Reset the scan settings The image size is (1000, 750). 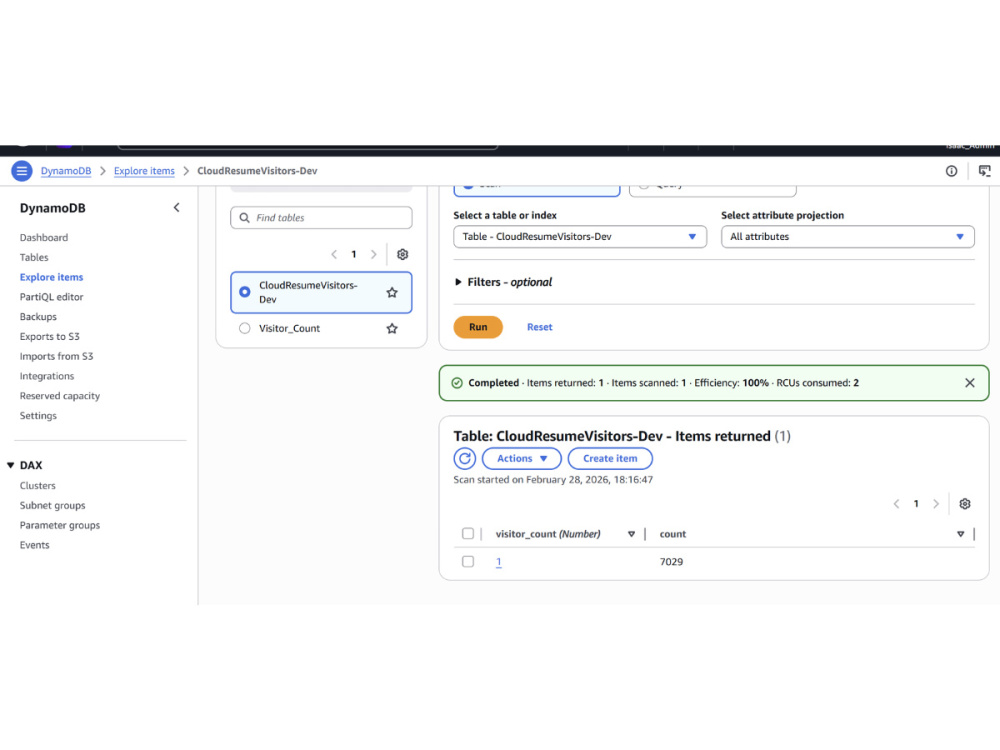(540, 327)
